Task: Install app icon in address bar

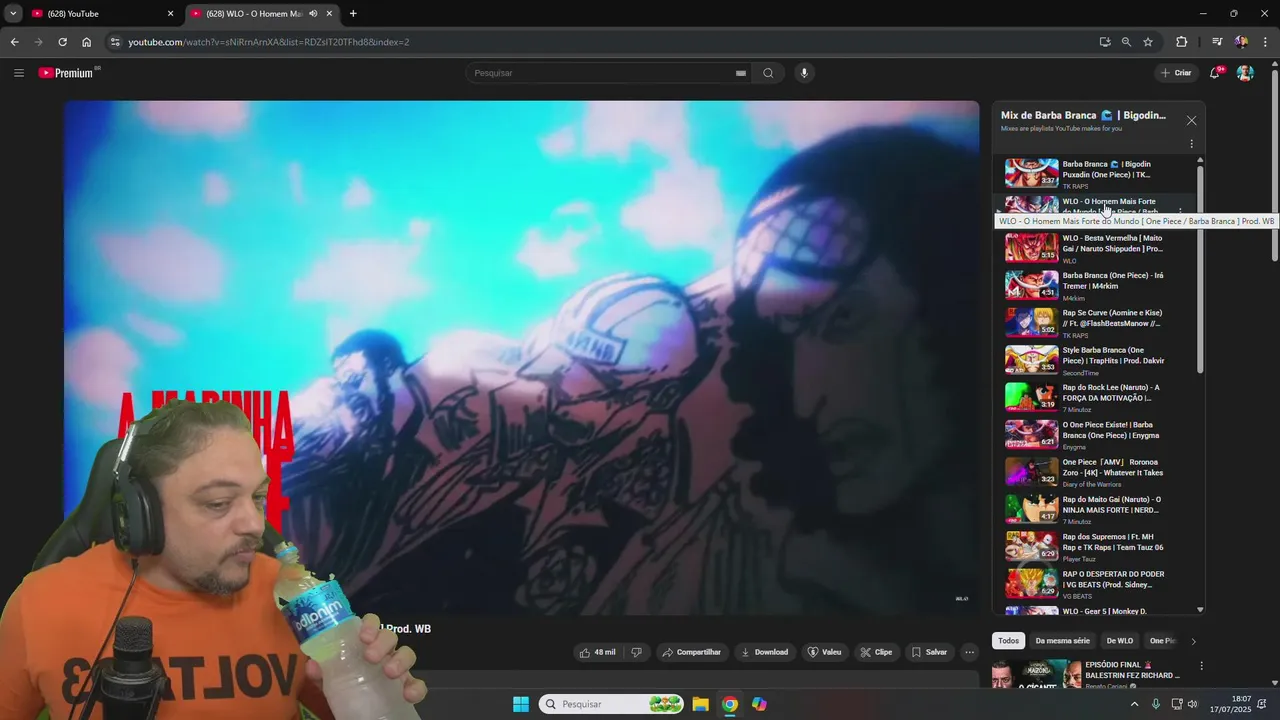Action: click(x=1105, y=42)
